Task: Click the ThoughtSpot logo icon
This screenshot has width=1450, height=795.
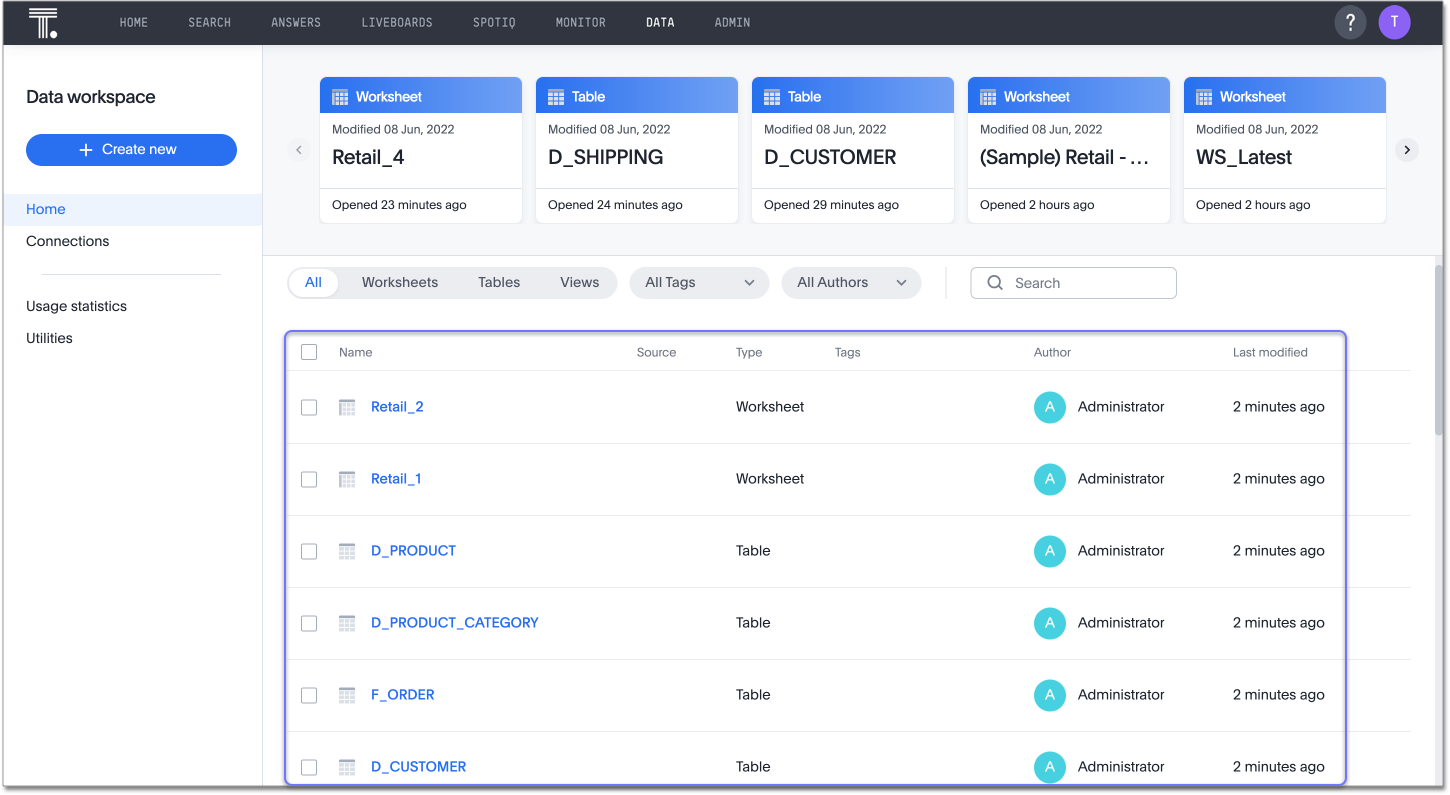Action: click(x=42, y=22)
